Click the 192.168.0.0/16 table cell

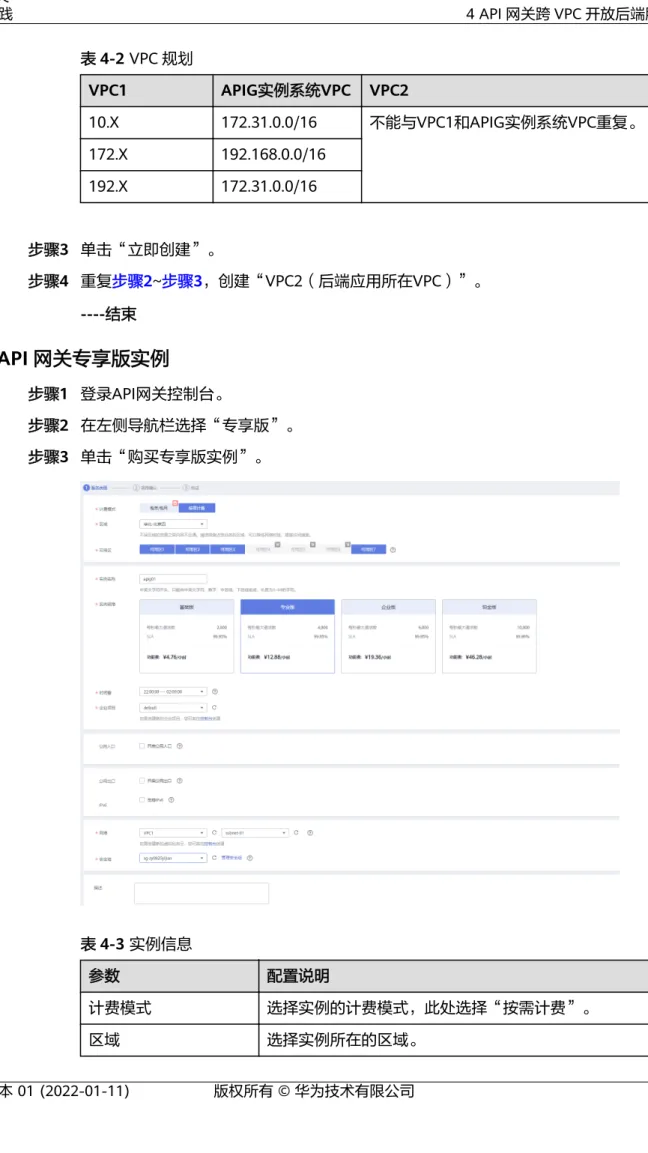[x=287, y=154]
